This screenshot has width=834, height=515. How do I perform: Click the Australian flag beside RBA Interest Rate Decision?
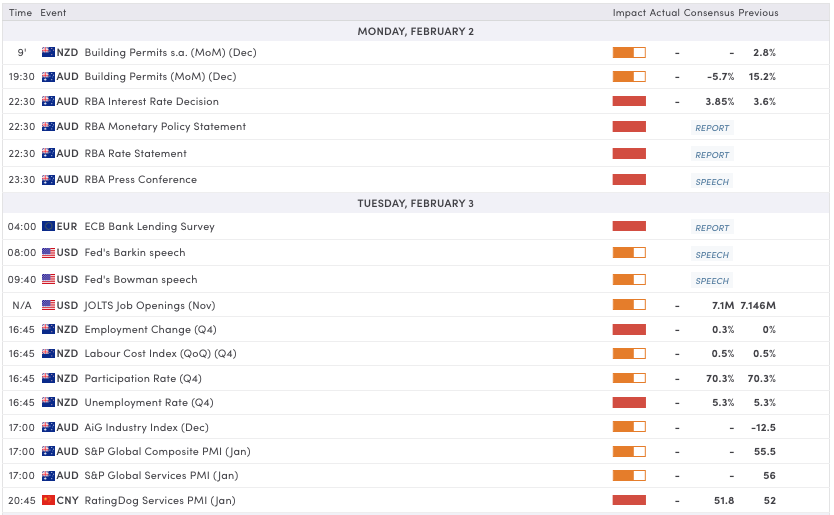(48, 101)
